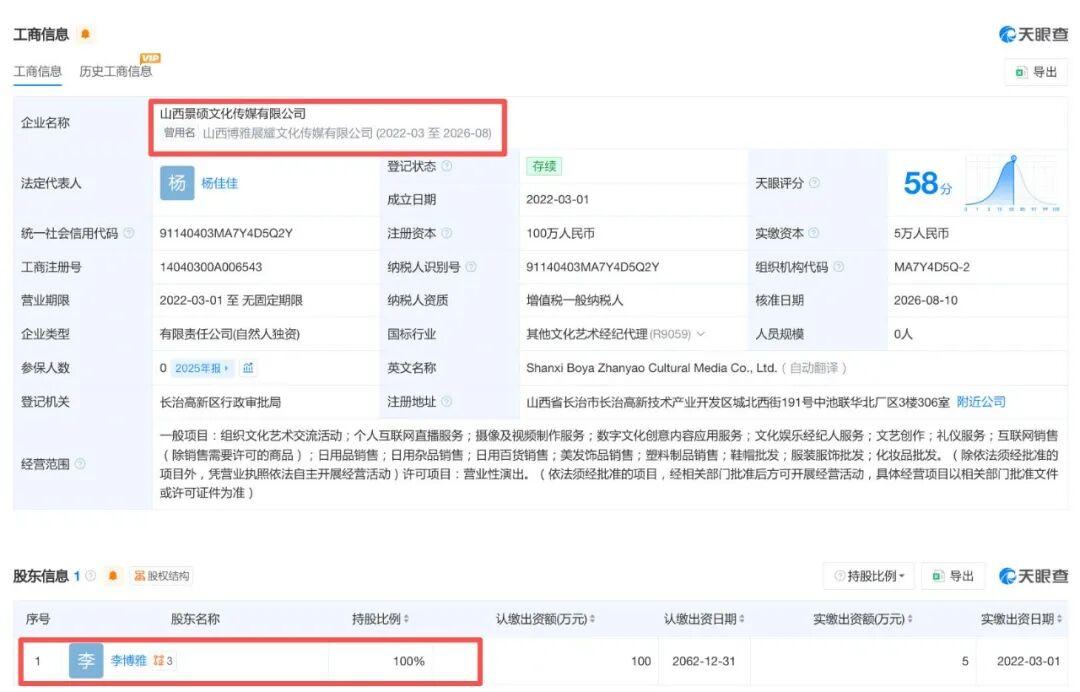Select the 工商信息 tab

(x=38, y=71)
